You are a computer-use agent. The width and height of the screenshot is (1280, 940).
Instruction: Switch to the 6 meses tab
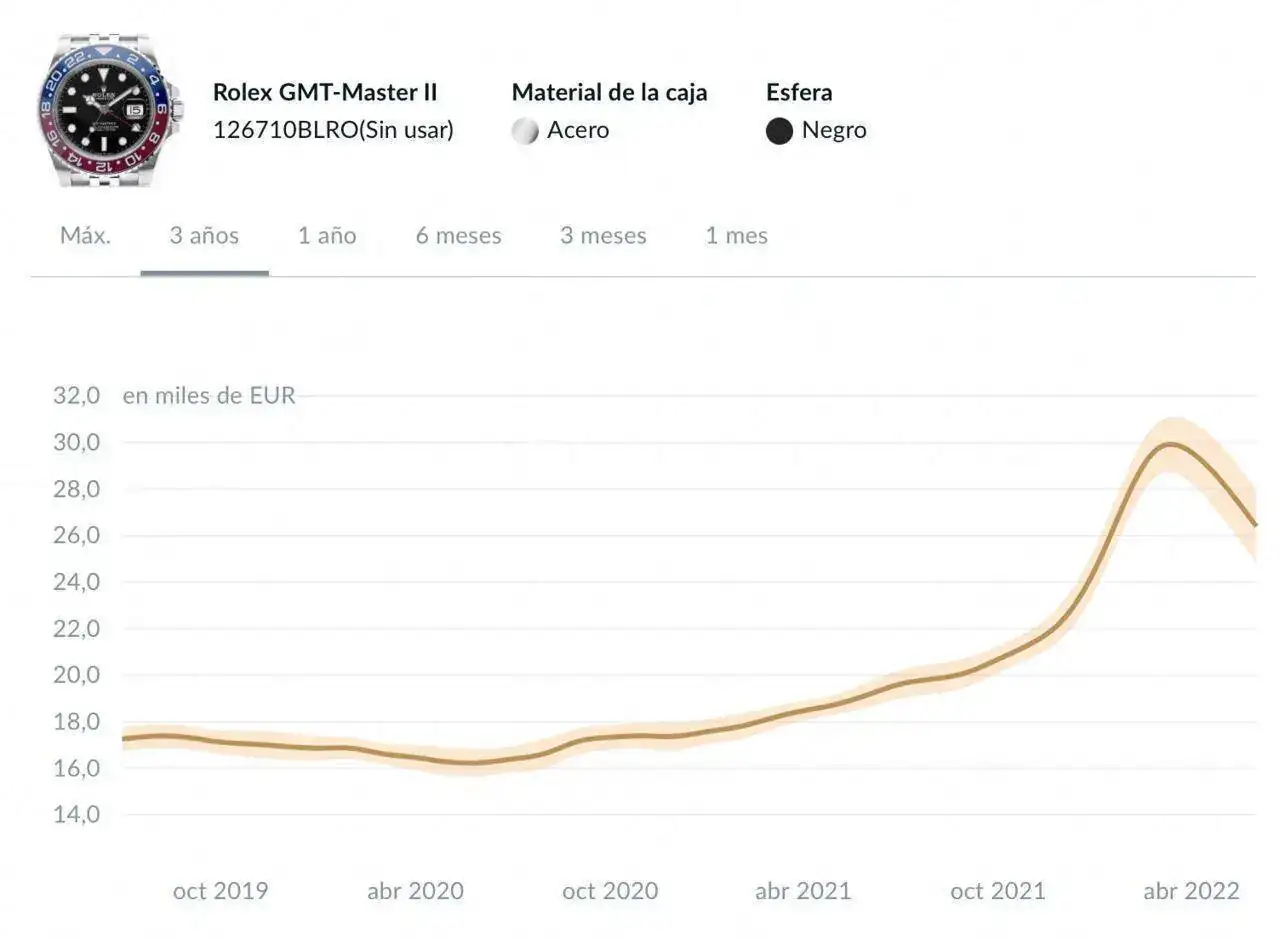(458, 236)
